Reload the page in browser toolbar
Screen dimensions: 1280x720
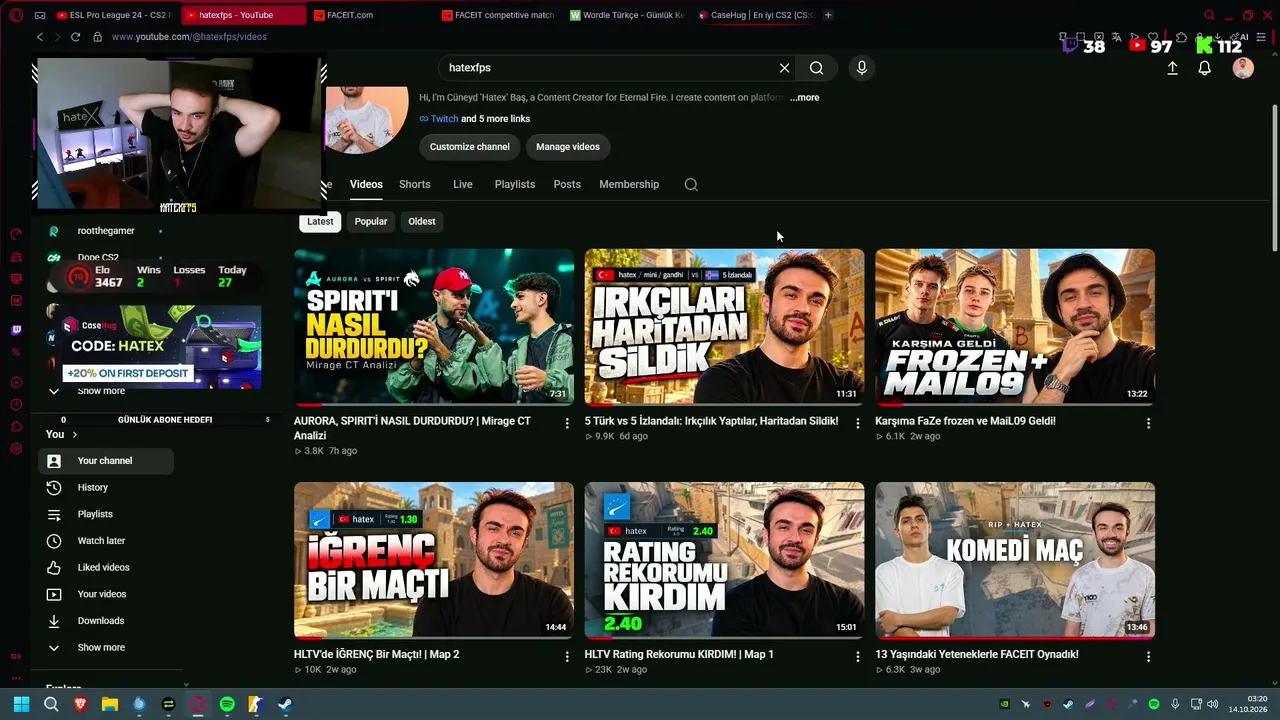[75, 37]
